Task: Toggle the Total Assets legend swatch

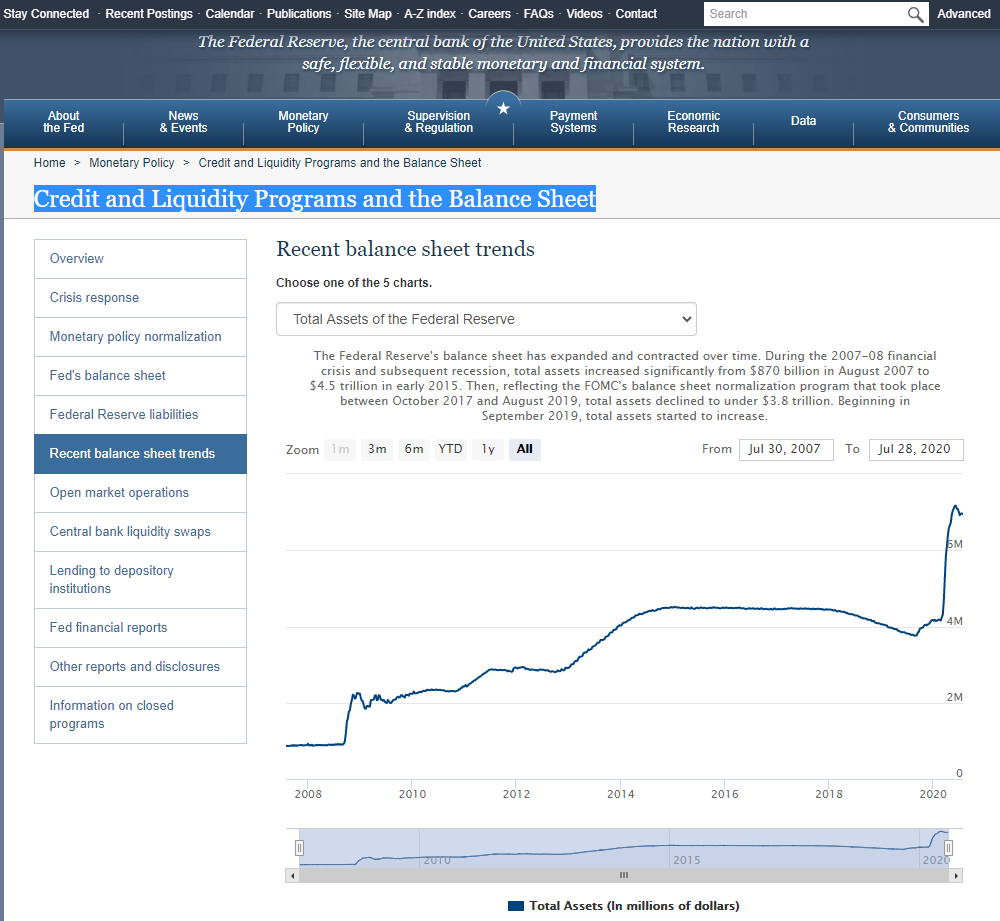Action: coord(515,906)
